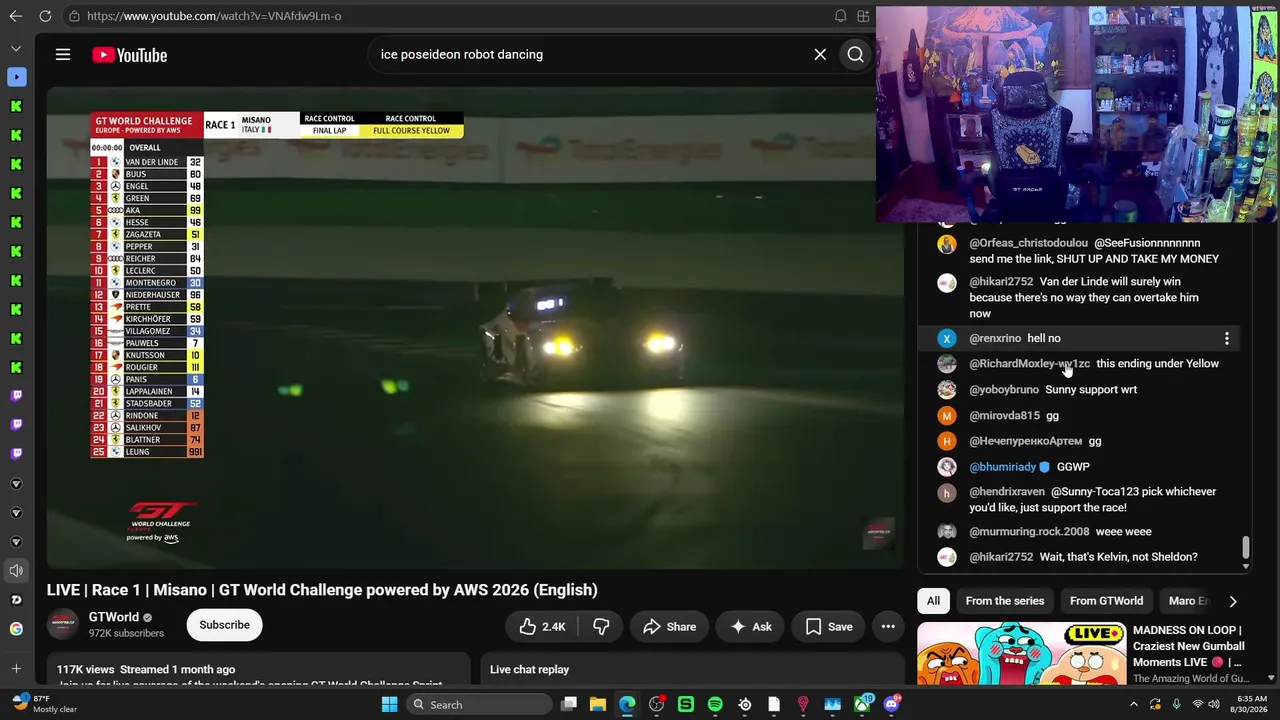1280x720 pixels.
Task: Click the YouTube search text field
Action: pos(590,55)
